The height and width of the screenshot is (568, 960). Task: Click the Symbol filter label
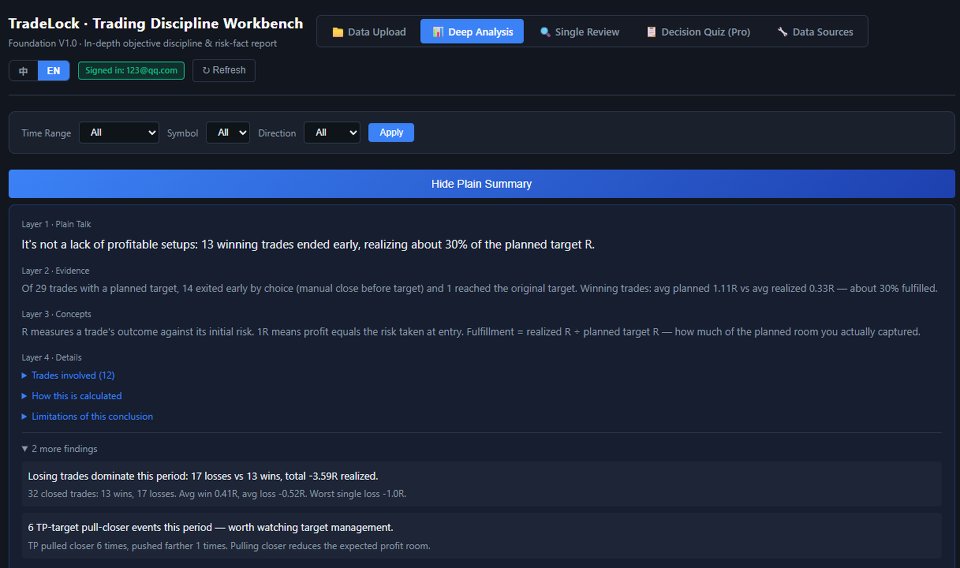182,133
